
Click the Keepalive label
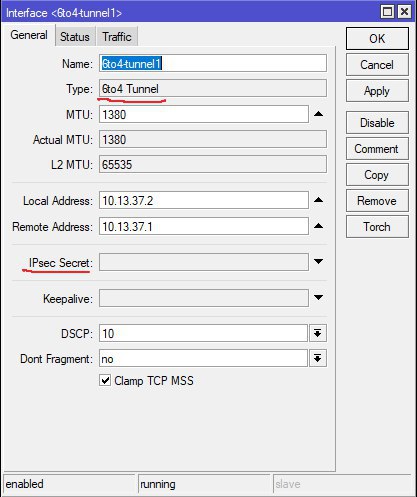point(67,298)
